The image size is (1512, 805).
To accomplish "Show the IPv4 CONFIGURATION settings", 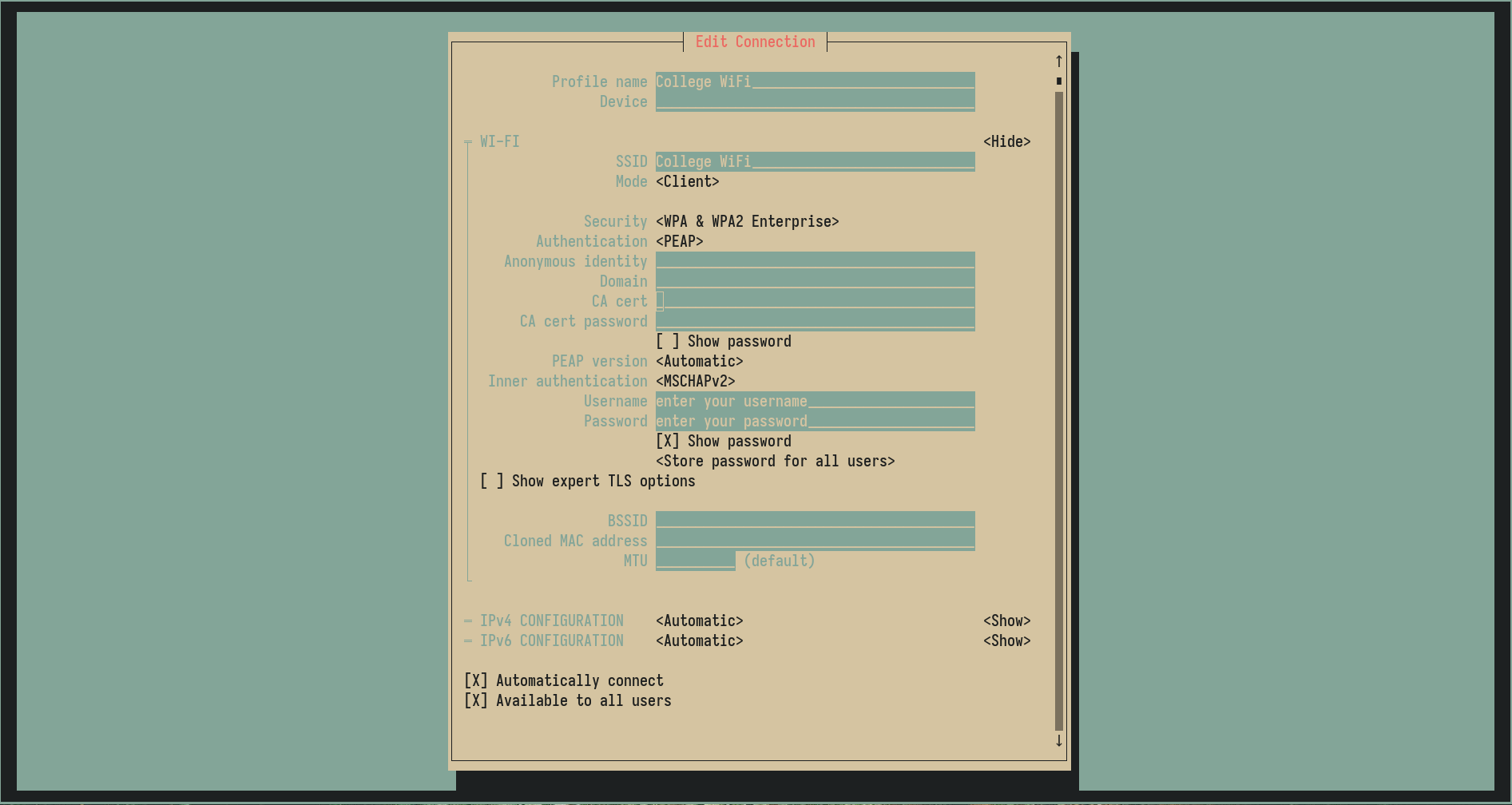I will [x=1006, y=621].
